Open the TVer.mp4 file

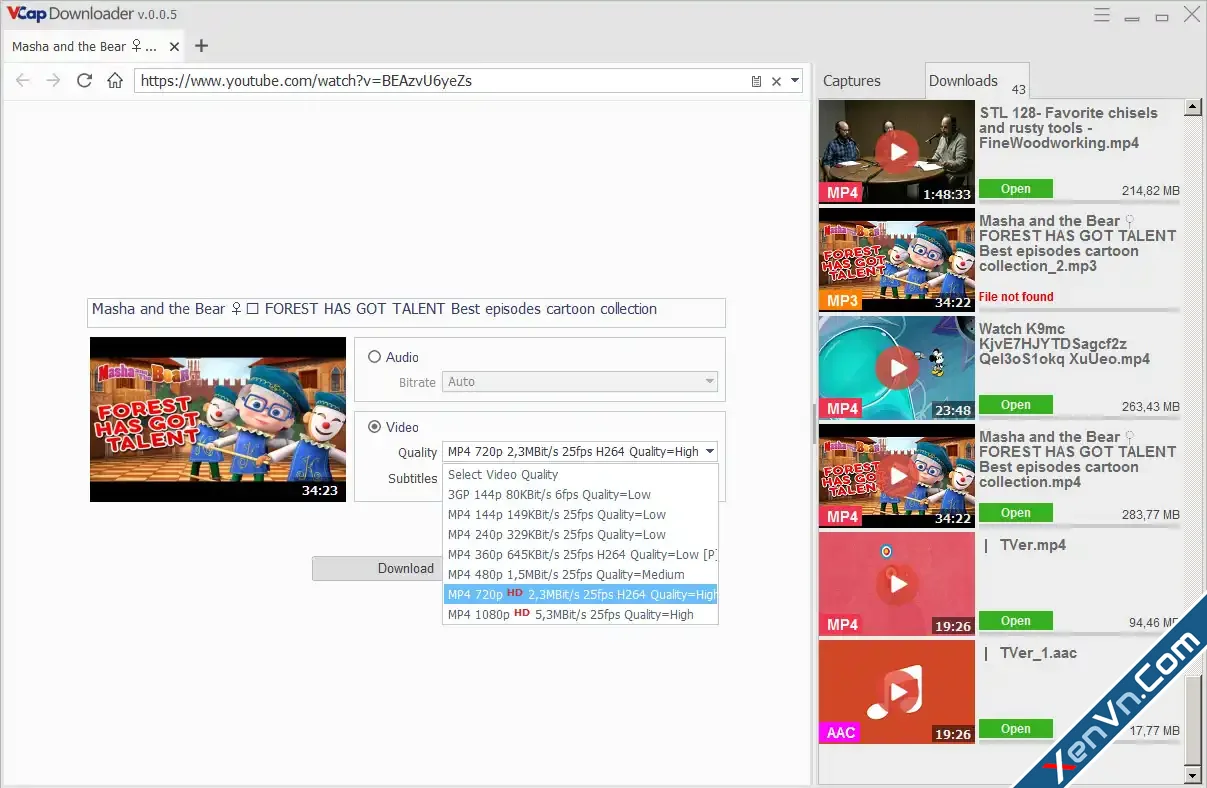click(x=1015, y=621)
